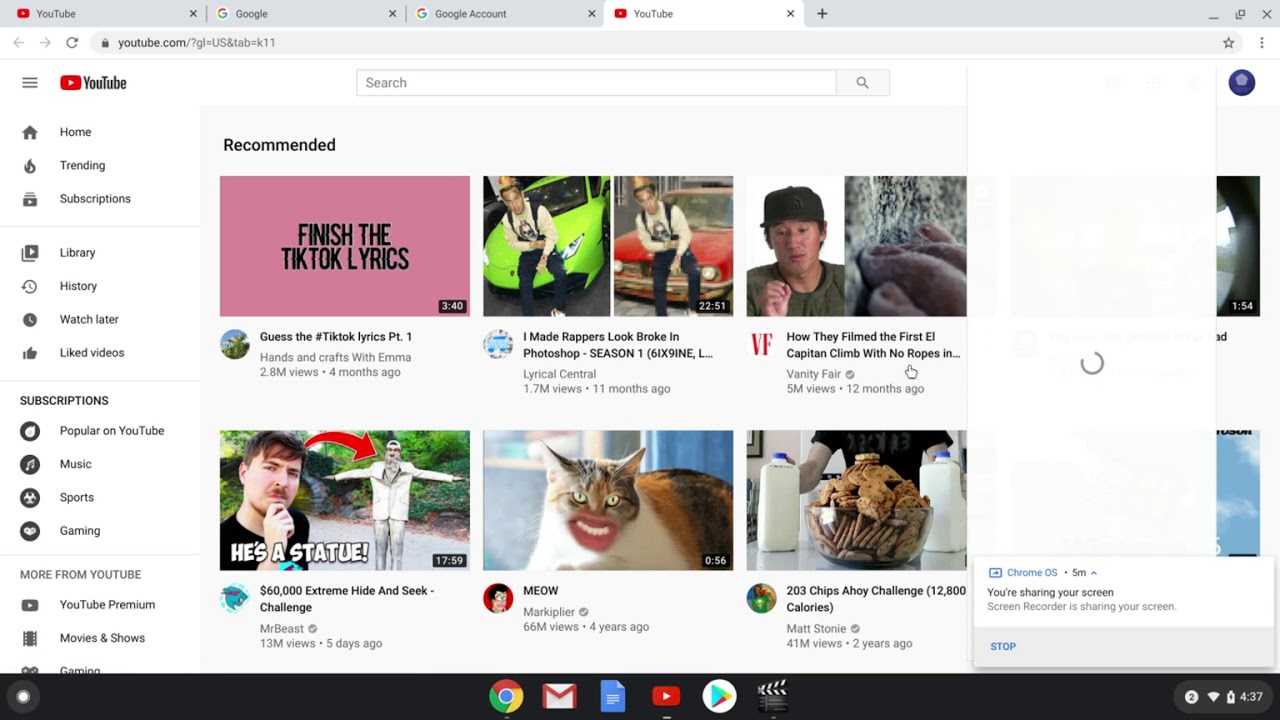Open the El Capitan climb thumbnail
Screen dimensions: 1280x720
click(x=857, y=246)
